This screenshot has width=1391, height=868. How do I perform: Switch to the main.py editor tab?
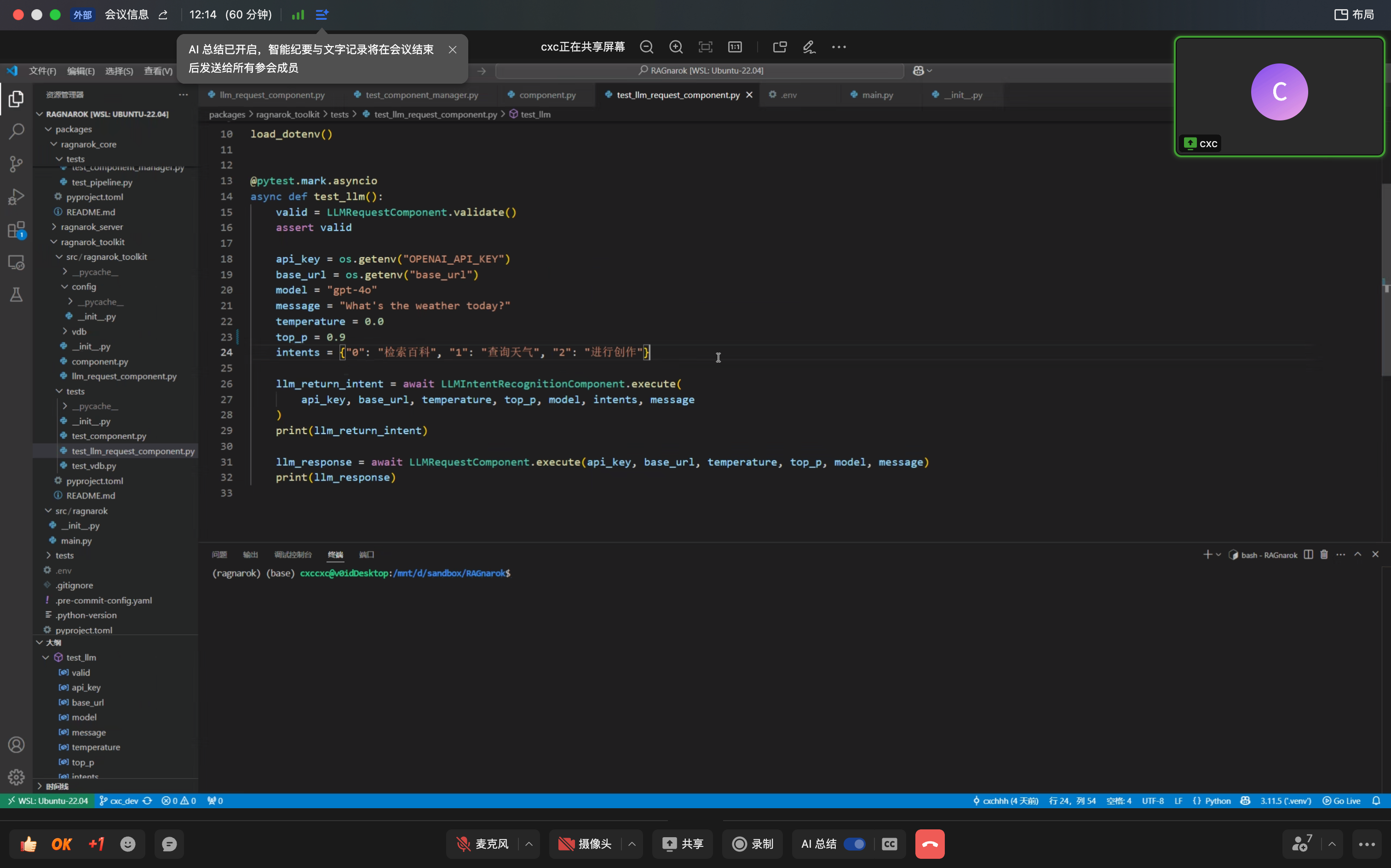click(x=876, y=95)
